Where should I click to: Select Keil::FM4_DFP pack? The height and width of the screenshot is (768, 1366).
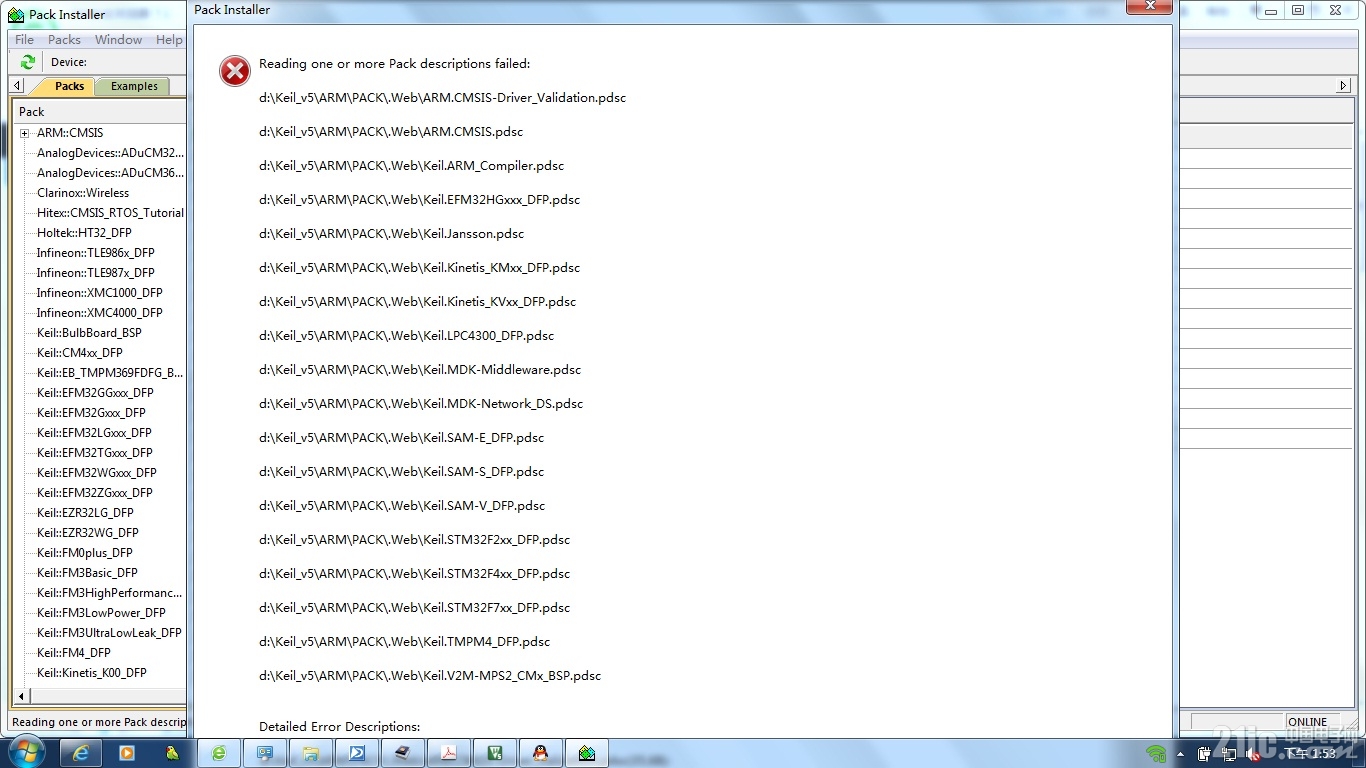tap(74, 653)
